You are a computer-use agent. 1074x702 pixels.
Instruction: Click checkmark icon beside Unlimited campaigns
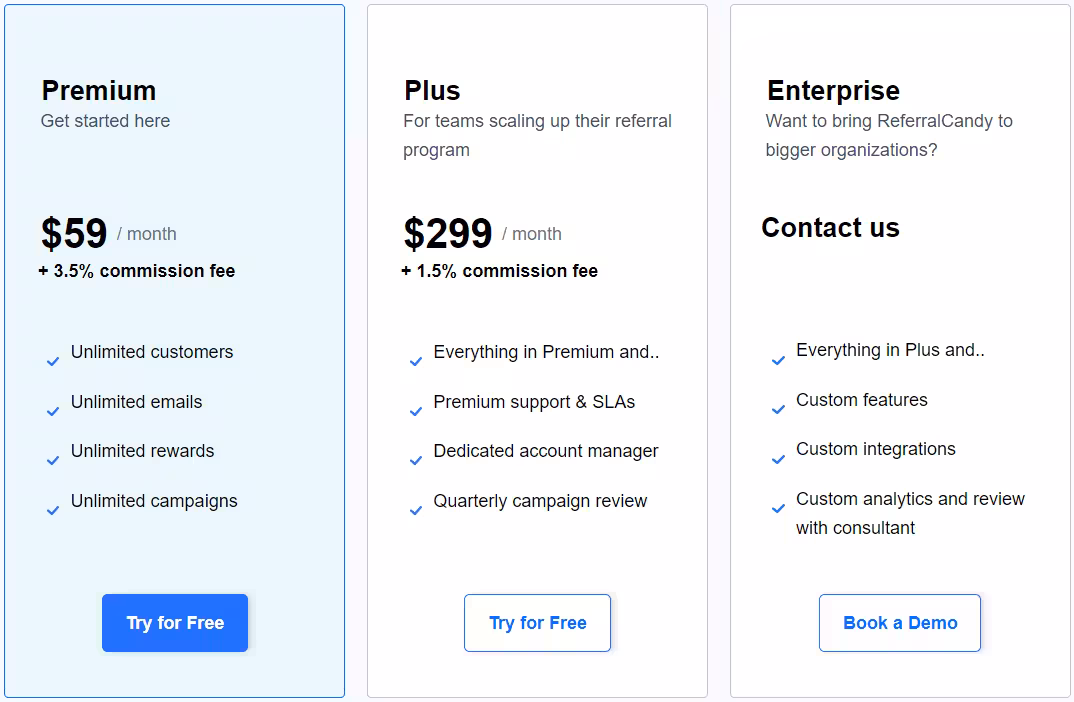(53, 510)
